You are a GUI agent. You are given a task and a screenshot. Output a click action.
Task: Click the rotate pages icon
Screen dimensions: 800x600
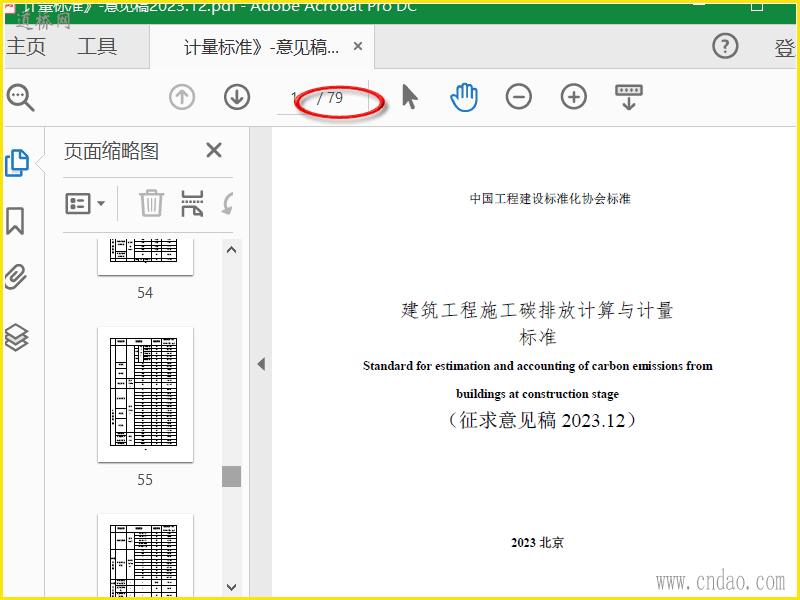(228, 203)
